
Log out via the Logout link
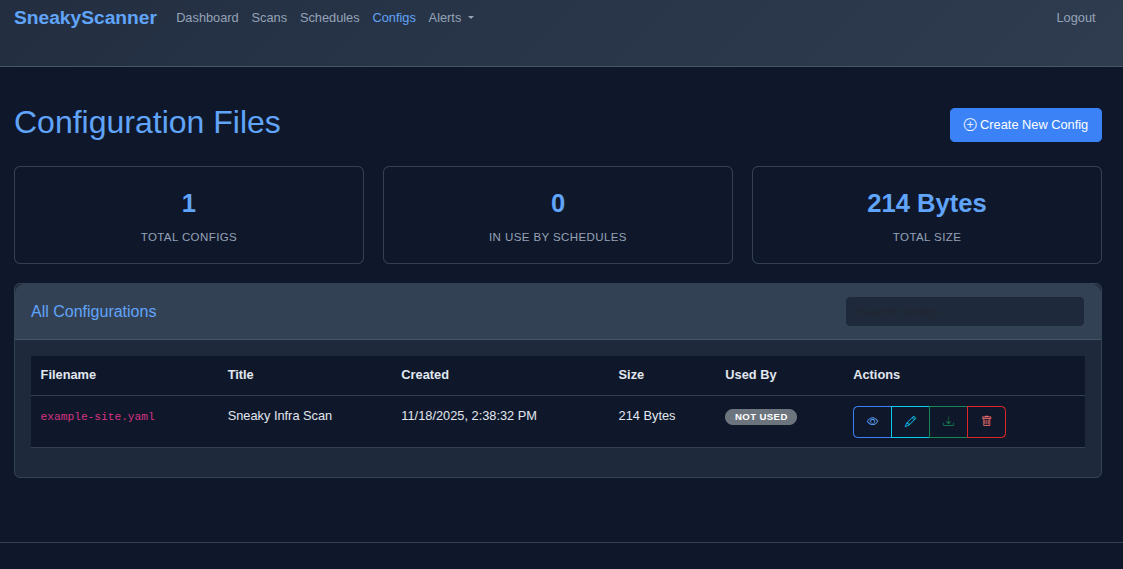pyautogui.click(x=1075, y=18)
